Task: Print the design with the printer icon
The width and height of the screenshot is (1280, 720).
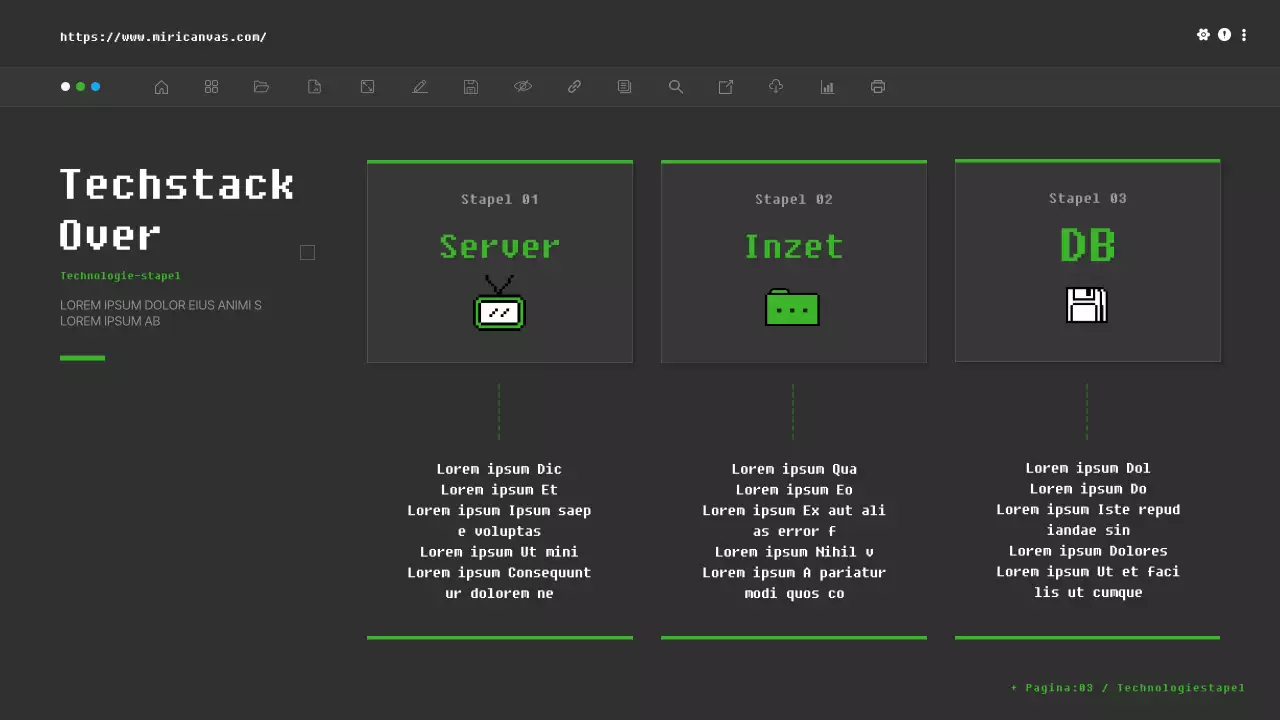Action: (x=877, y=86)
